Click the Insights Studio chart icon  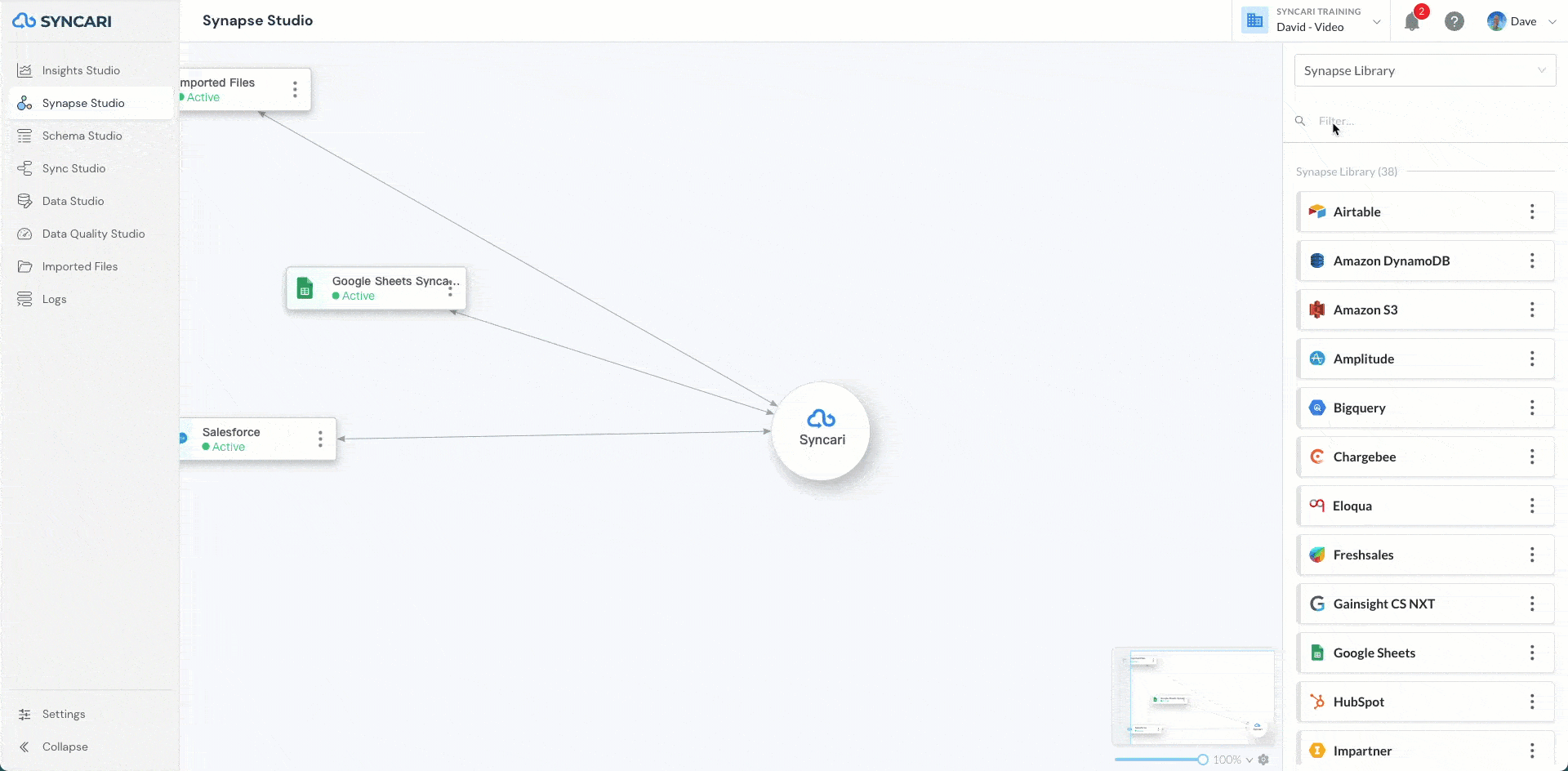point(24,70)
